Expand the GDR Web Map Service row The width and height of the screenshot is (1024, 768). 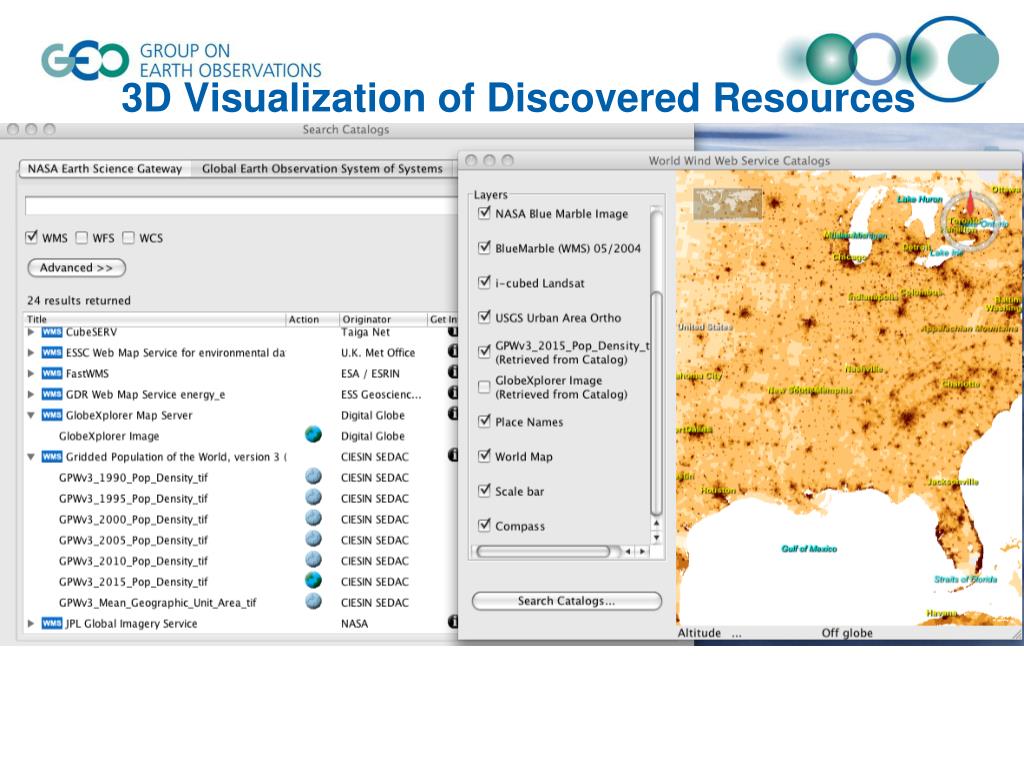pyautogui.click(x=31, y=395)
